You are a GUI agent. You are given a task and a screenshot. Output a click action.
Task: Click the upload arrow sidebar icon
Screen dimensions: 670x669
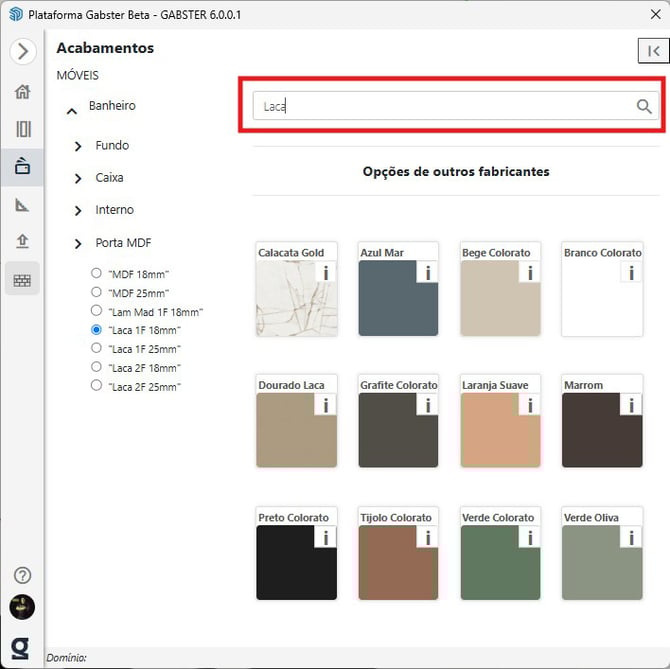click(22, 241)
